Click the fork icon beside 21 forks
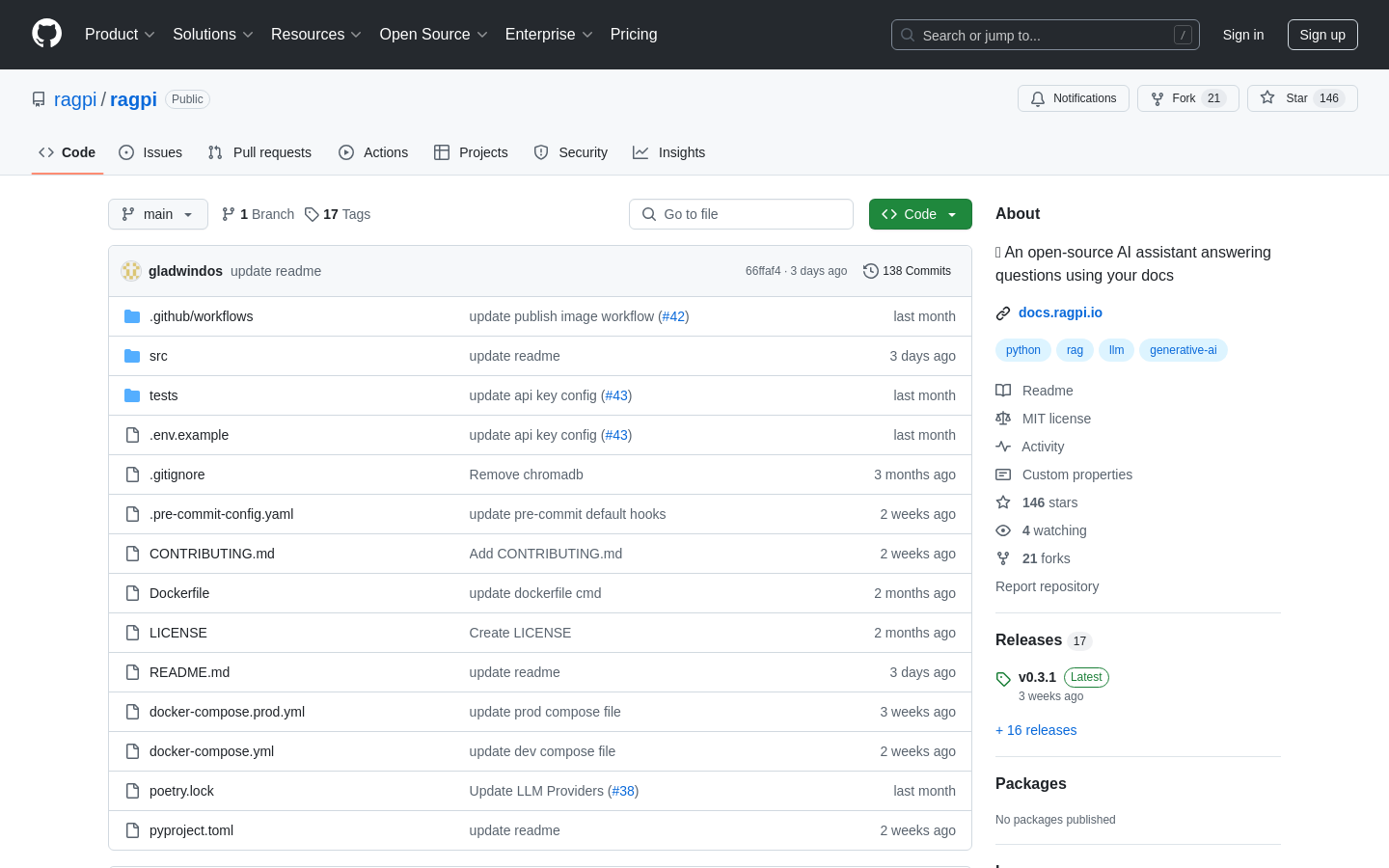 pos(1003,558)
